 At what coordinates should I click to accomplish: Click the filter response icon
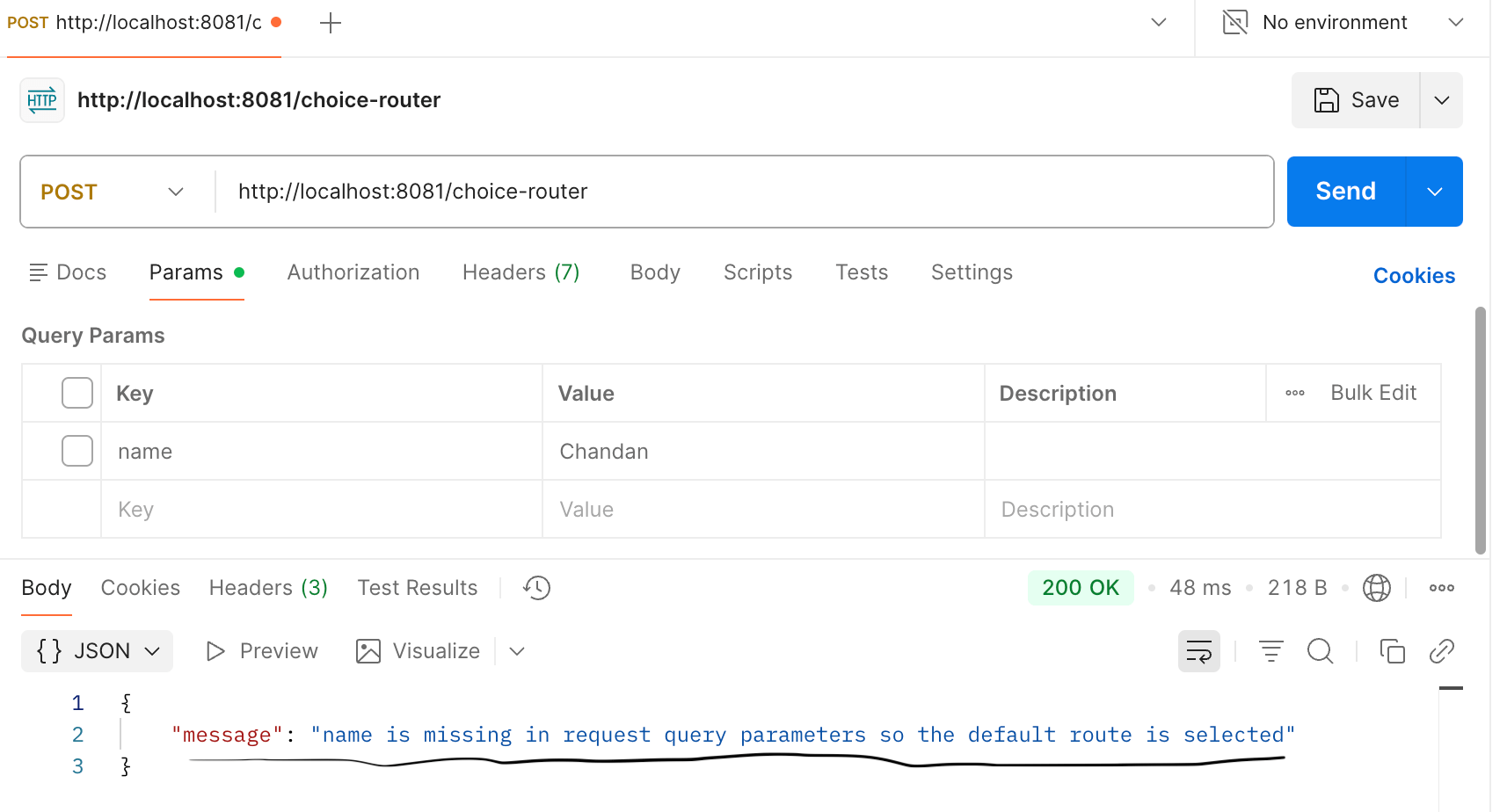tap(1270, 651)
